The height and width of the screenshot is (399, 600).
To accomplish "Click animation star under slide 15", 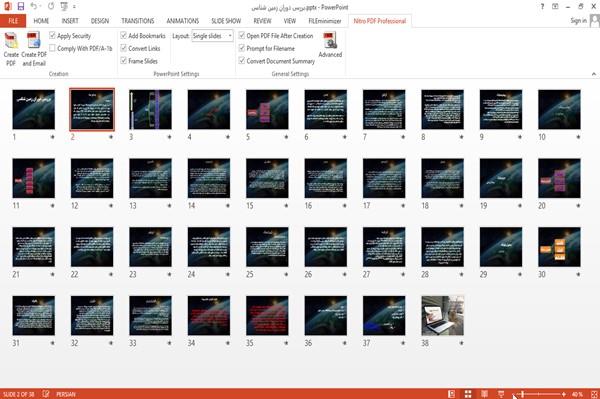I will [286, 206].
